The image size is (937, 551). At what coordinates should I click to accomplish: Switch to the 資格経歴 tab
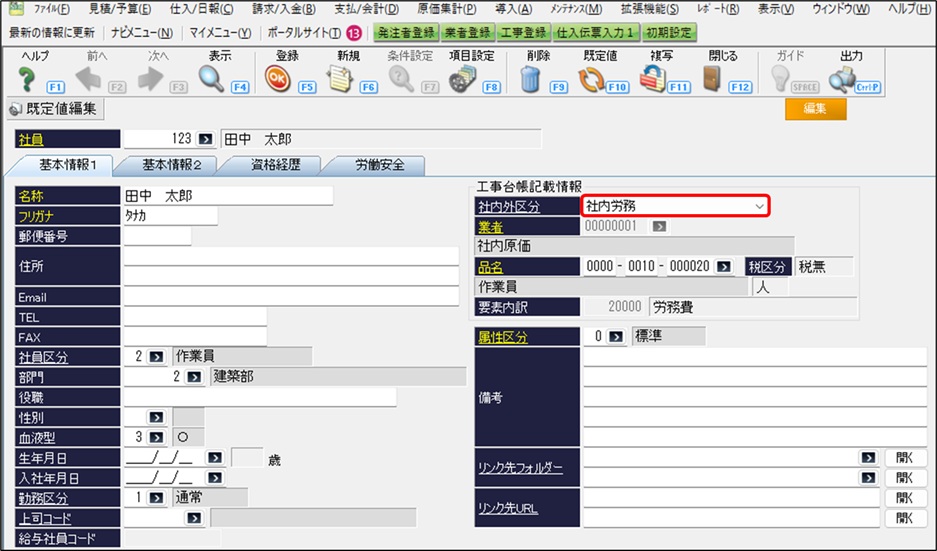click(275, 166)
